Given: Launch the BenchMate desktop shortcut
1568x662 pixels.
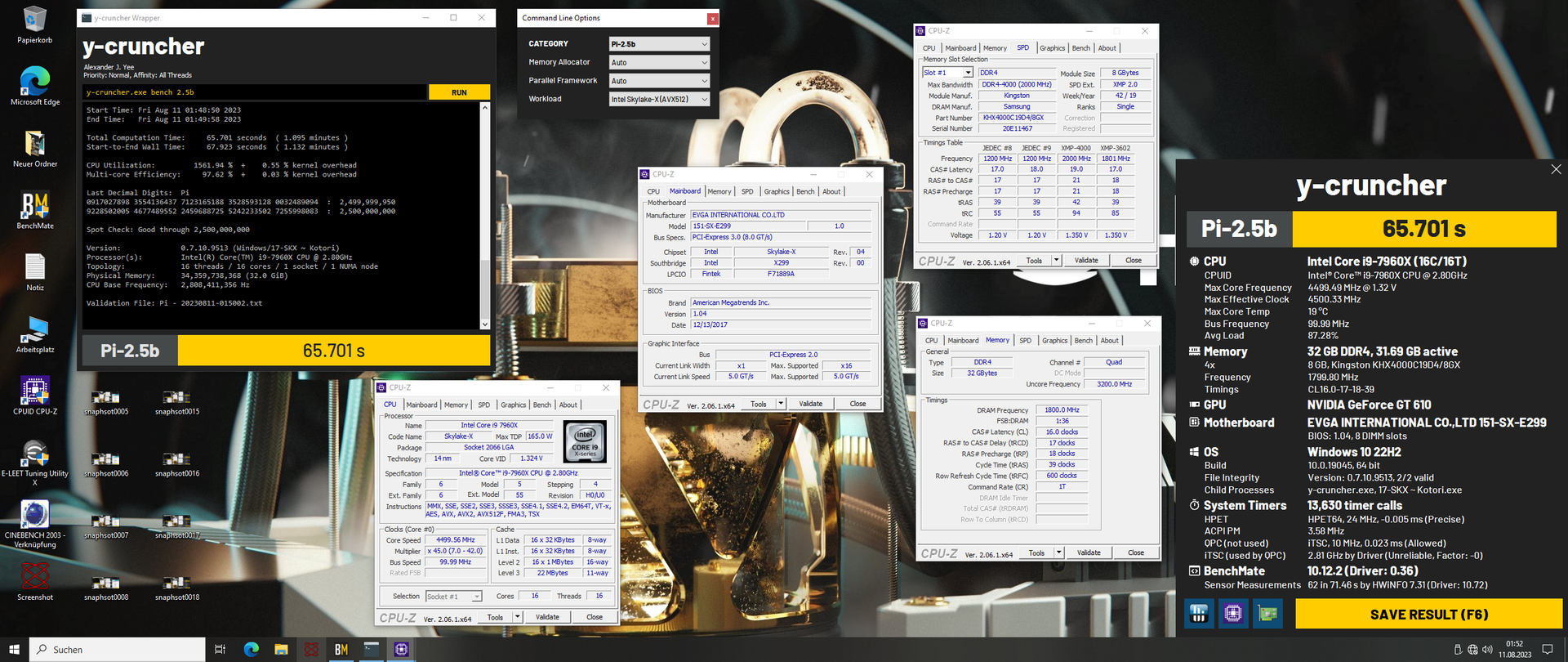Looking at the screenshot, I should [x=35, y=210].
